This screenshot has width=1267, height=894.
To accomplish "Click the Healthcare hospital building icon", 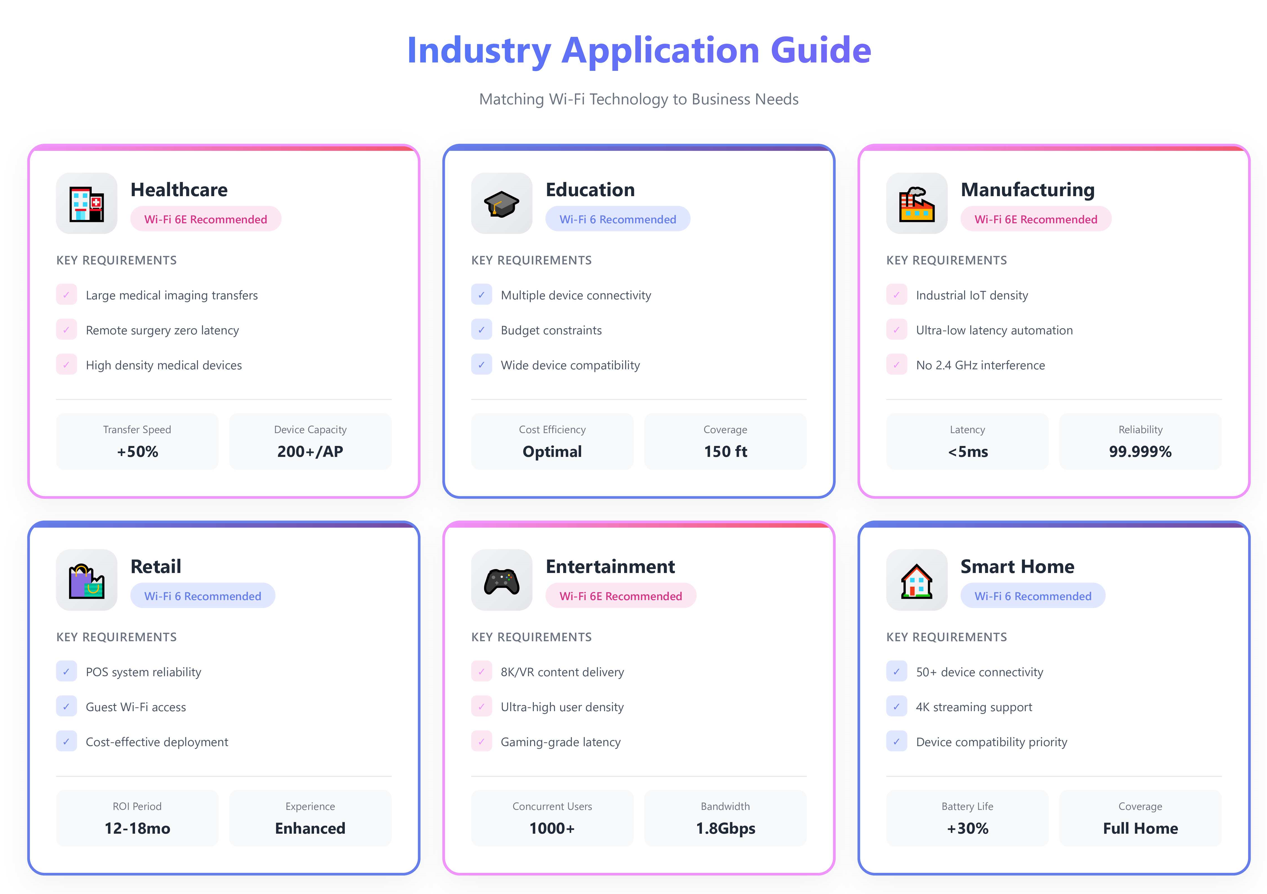I will click(x=86, y=203).
